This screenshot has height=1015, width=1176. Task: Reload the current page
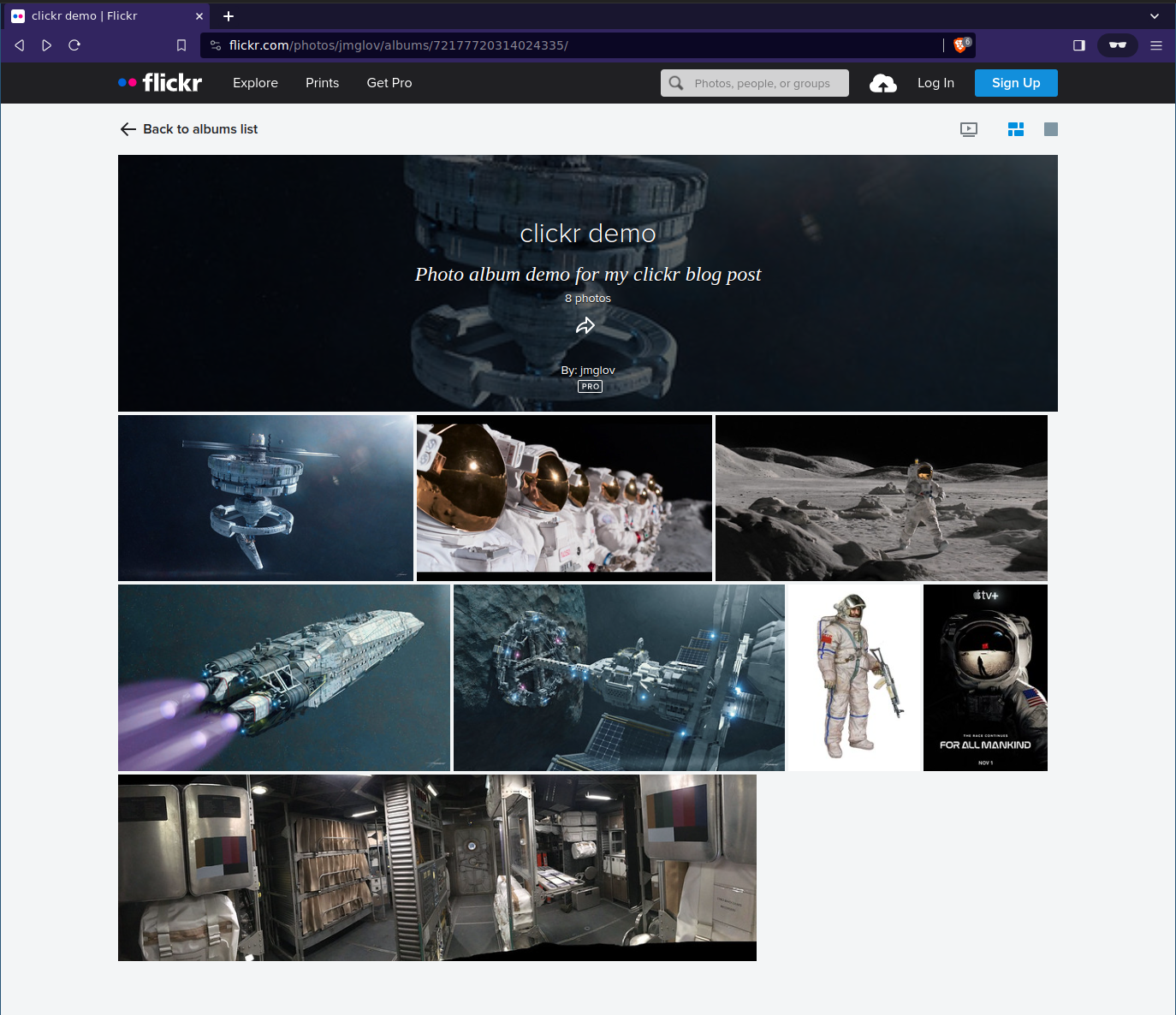tap(74, 45)
